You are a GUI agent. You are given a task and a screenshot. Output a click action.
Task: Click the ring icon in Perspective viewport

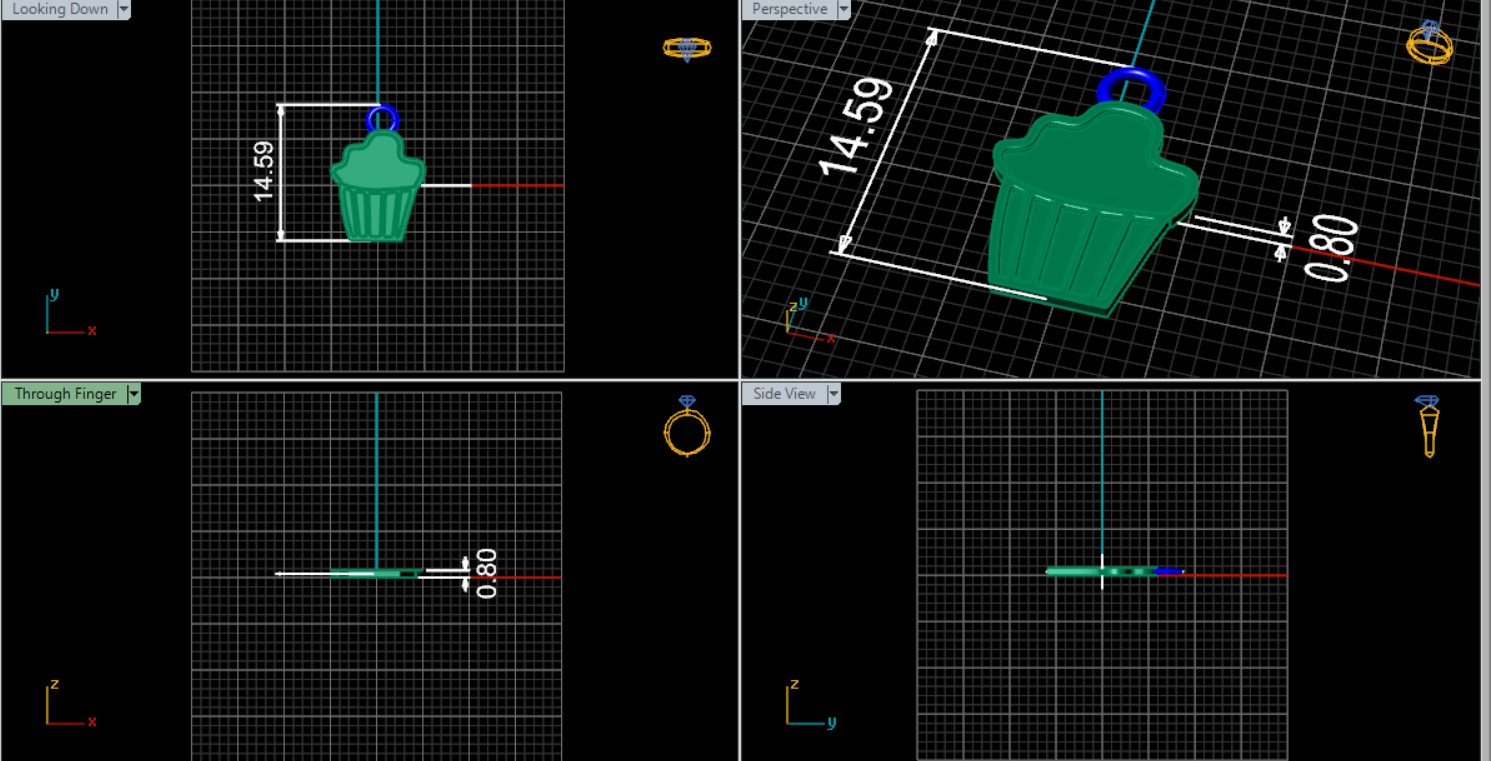(1429, 43)
